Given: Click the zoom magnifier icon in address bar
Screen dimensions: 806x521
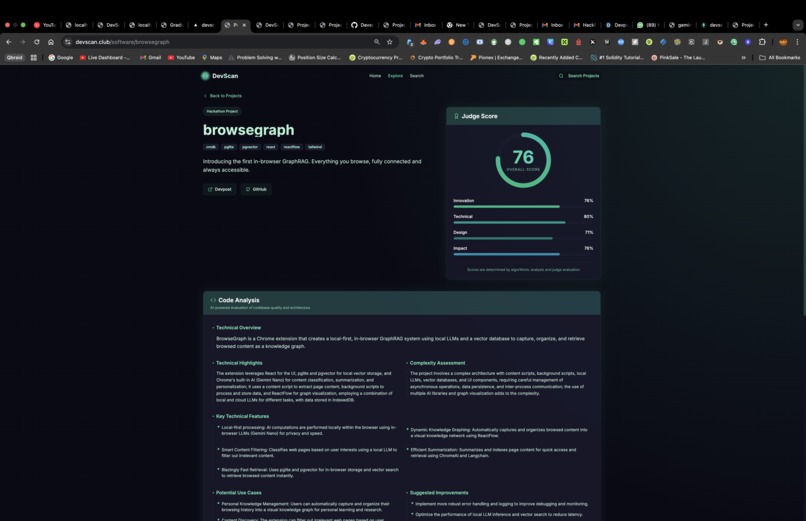Looking at the screenshot, I should pos(377,42).
